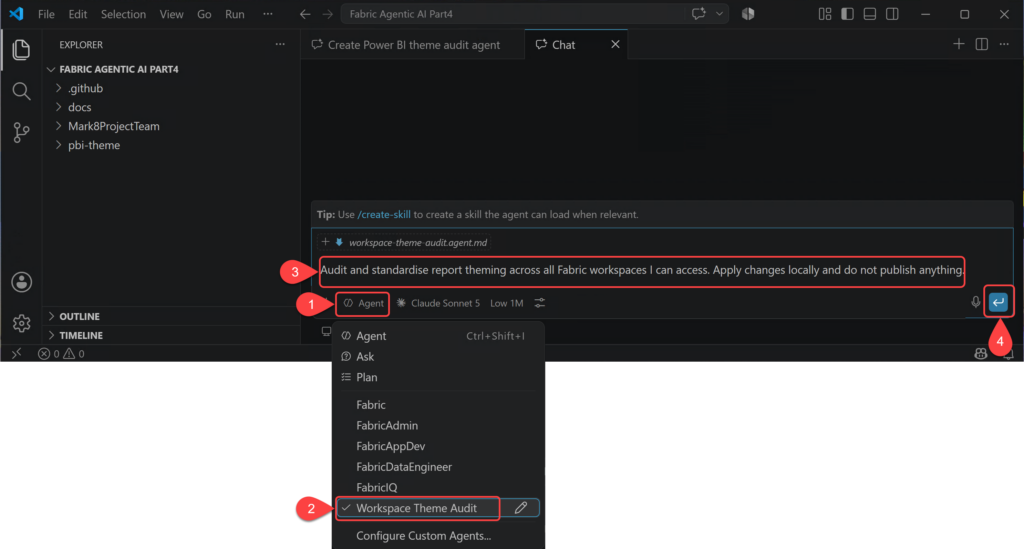
Task: Choose the Fabric custom agent
Action: pyautogui.click(x=438, y=405)
